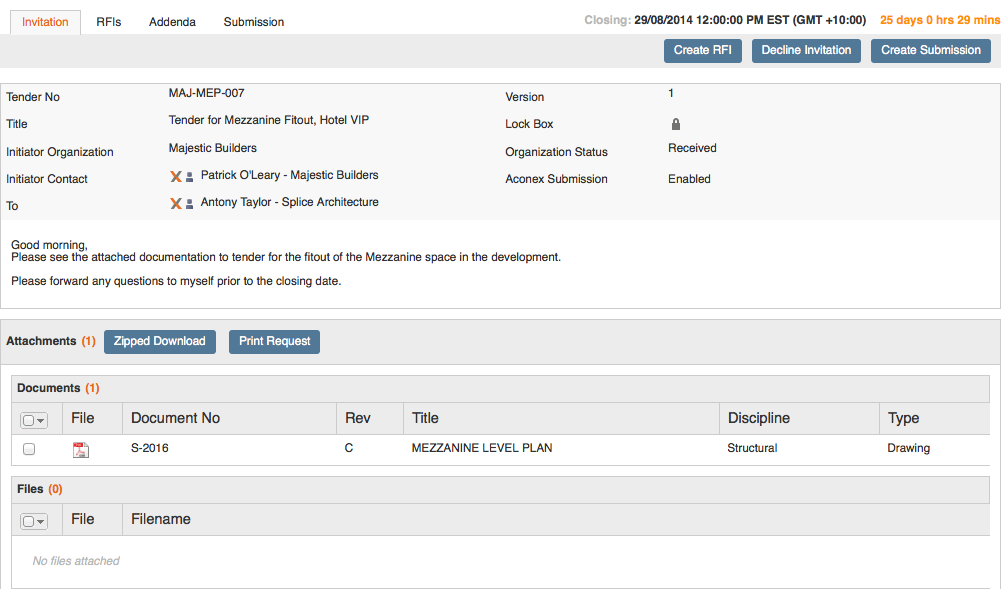Select the Invitation tab
The image size is (1005, 589).
click(45, 22)
